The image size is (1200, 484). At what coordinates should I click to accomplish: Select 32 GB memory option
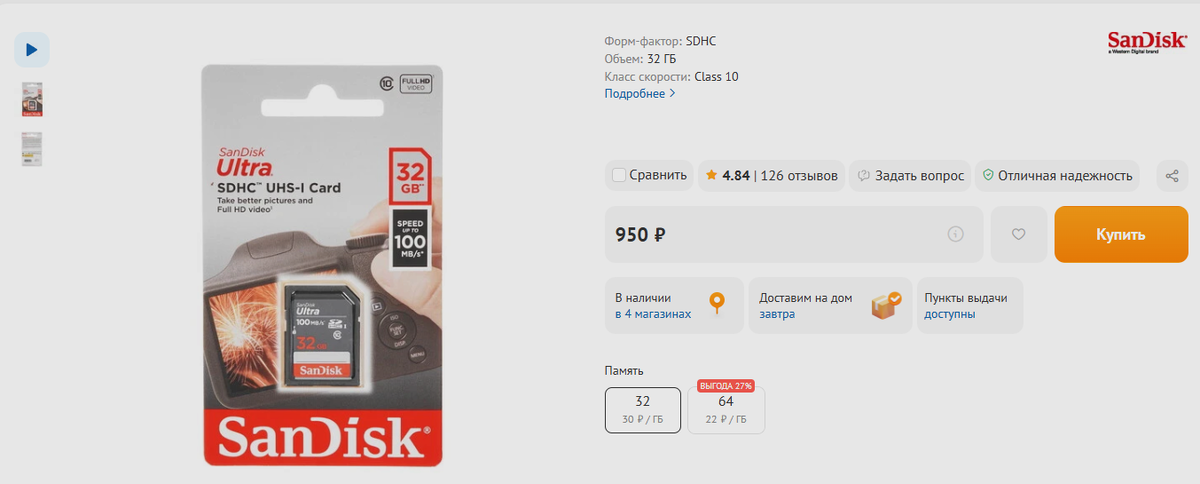pyautogui.click(x=643, y=409)
